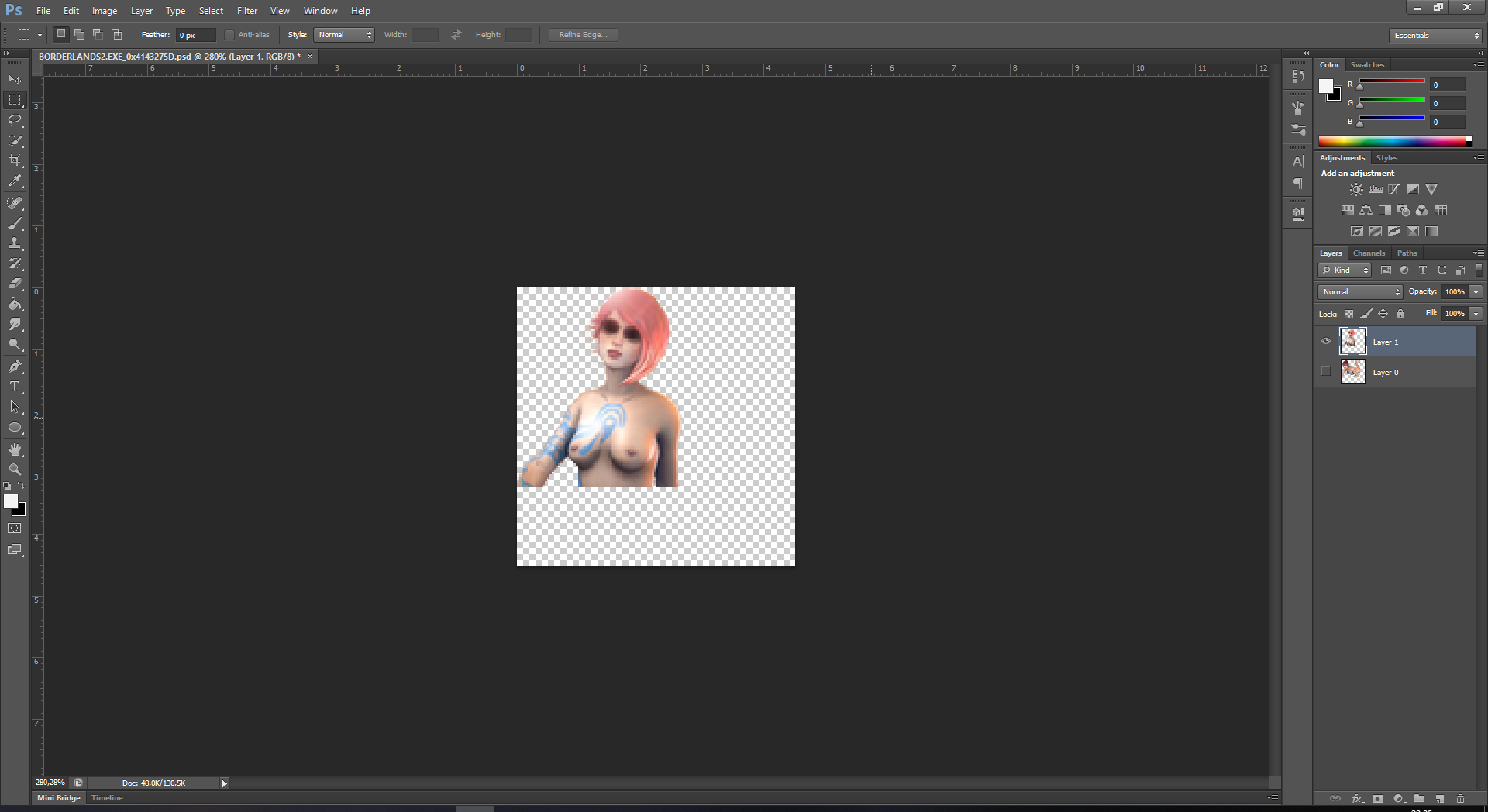Select the Quick Selection tool
The height and width of the screenshot is (812, 1488).
click(15, 140)
